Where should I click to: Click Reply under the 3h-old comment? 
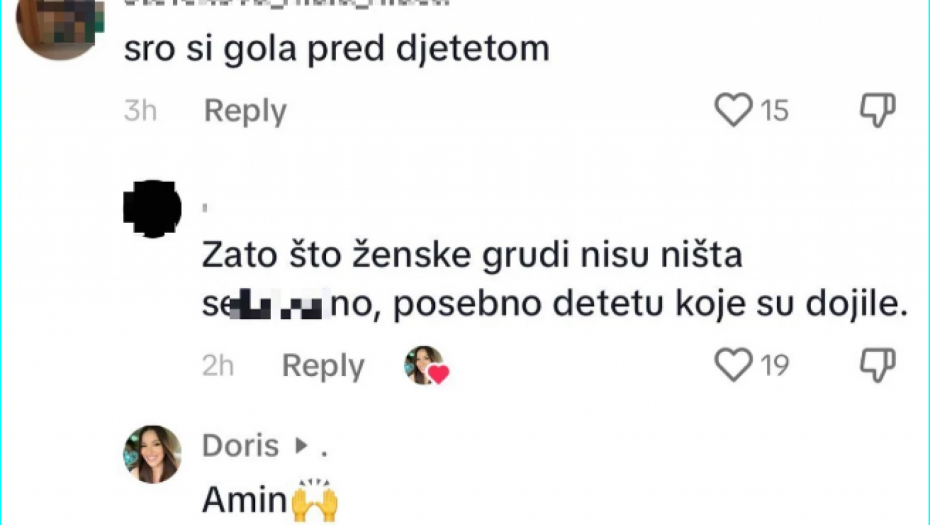(x=245, y=111)
